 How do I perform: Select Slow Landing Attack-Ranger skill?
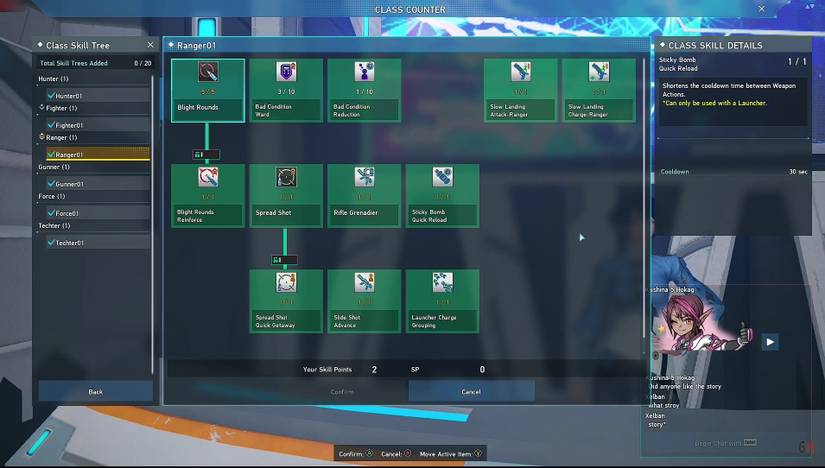(x=520, y=91)
